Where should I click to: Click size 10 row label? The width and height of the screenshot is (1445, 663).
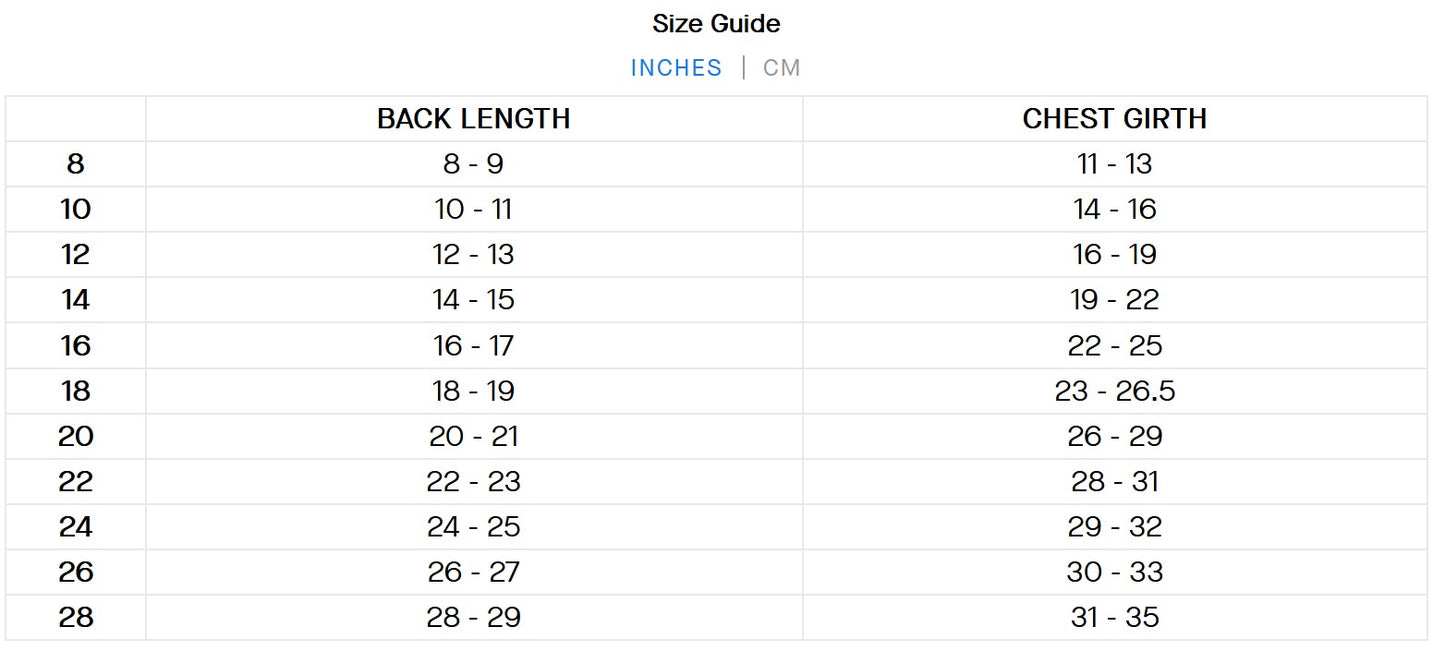tap(76, 209)
